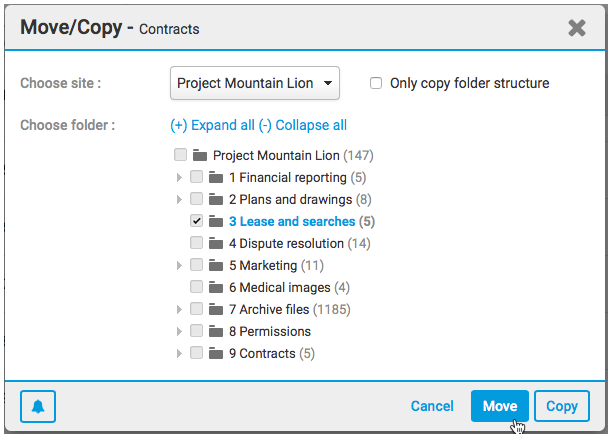This screenshot has width=613, height=439.
Task: Uncheck the 3 Lease and searches checkbox
Action: coord(196,222)
